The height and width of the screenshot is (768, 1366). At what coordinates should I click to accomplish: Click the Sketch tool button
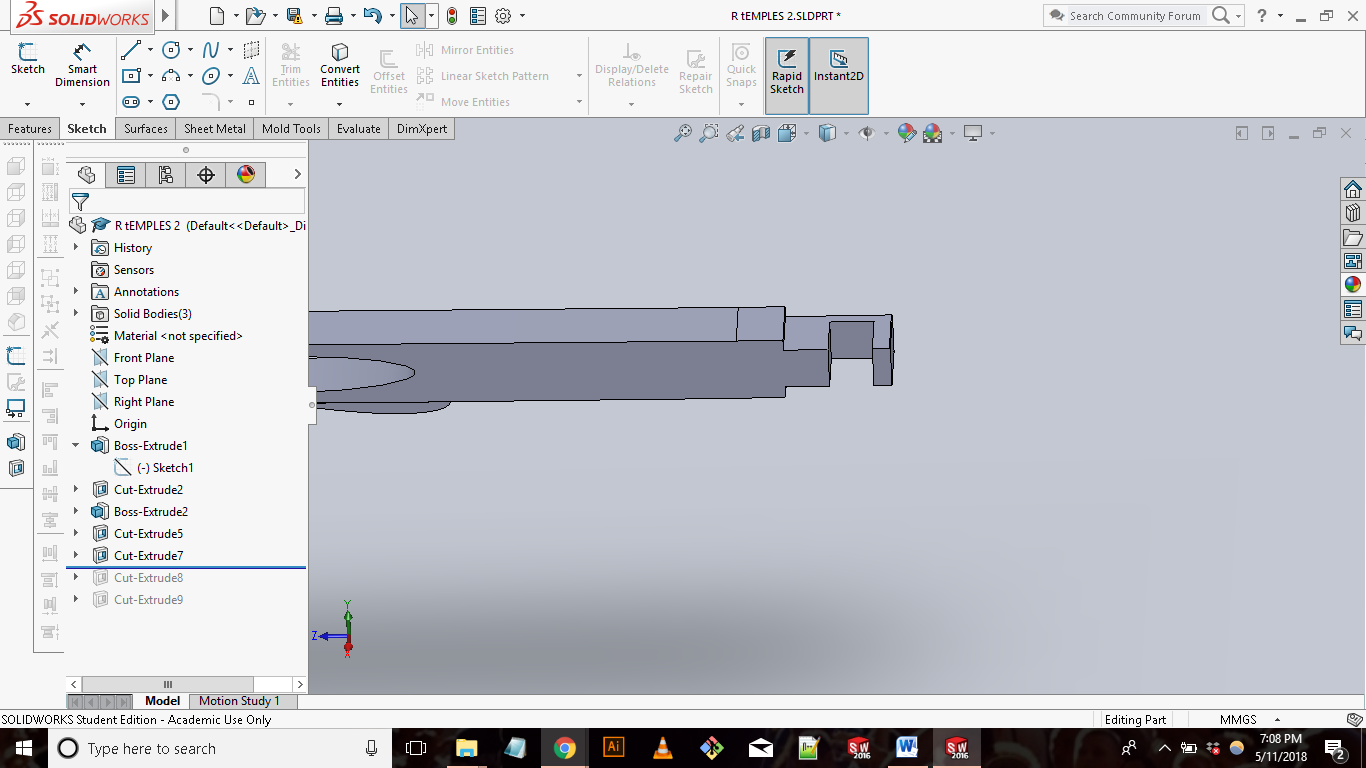(x=28, y=60)
